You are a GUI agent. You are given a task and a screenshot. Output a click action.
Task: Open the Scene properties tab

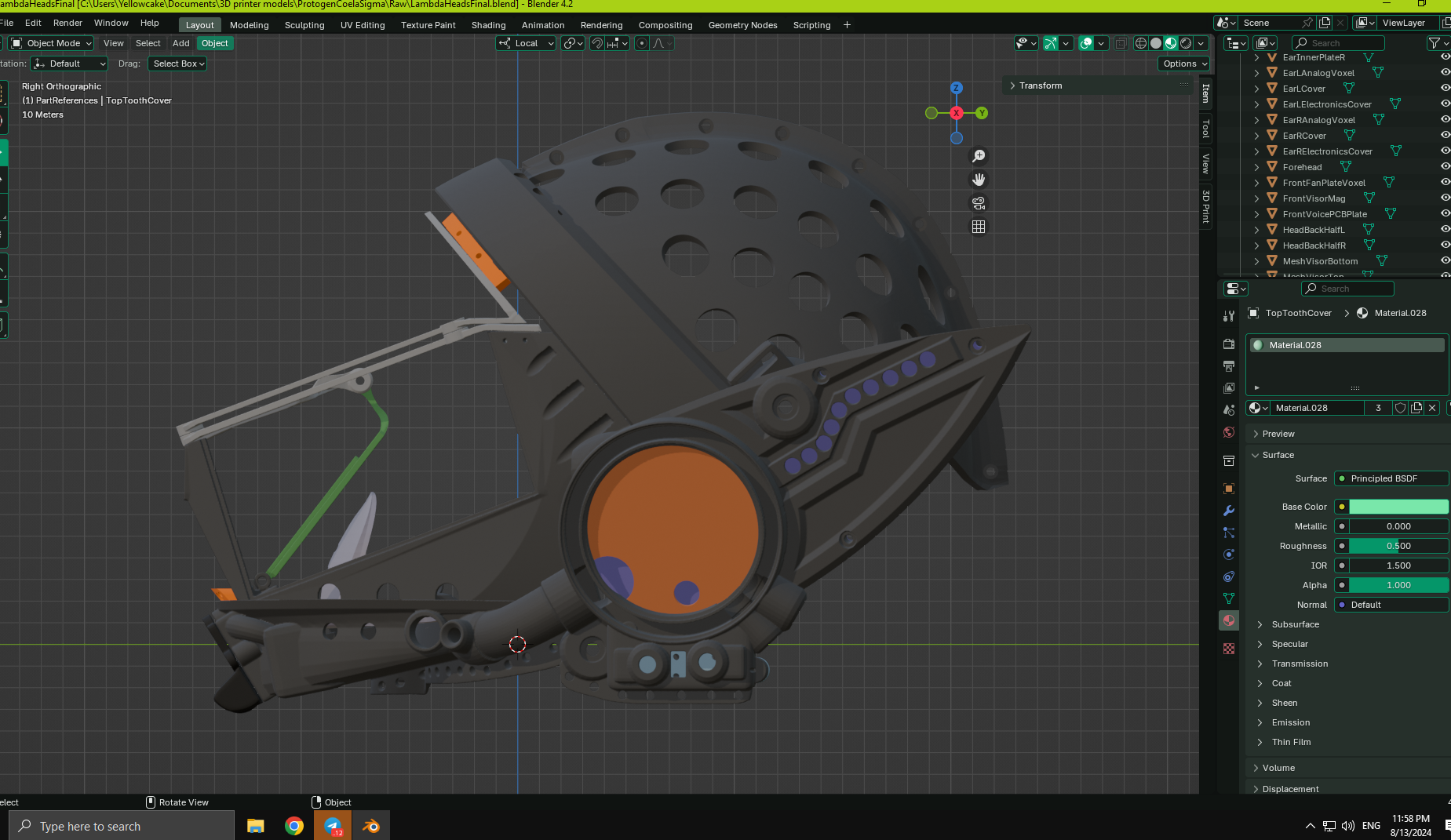1229,410
